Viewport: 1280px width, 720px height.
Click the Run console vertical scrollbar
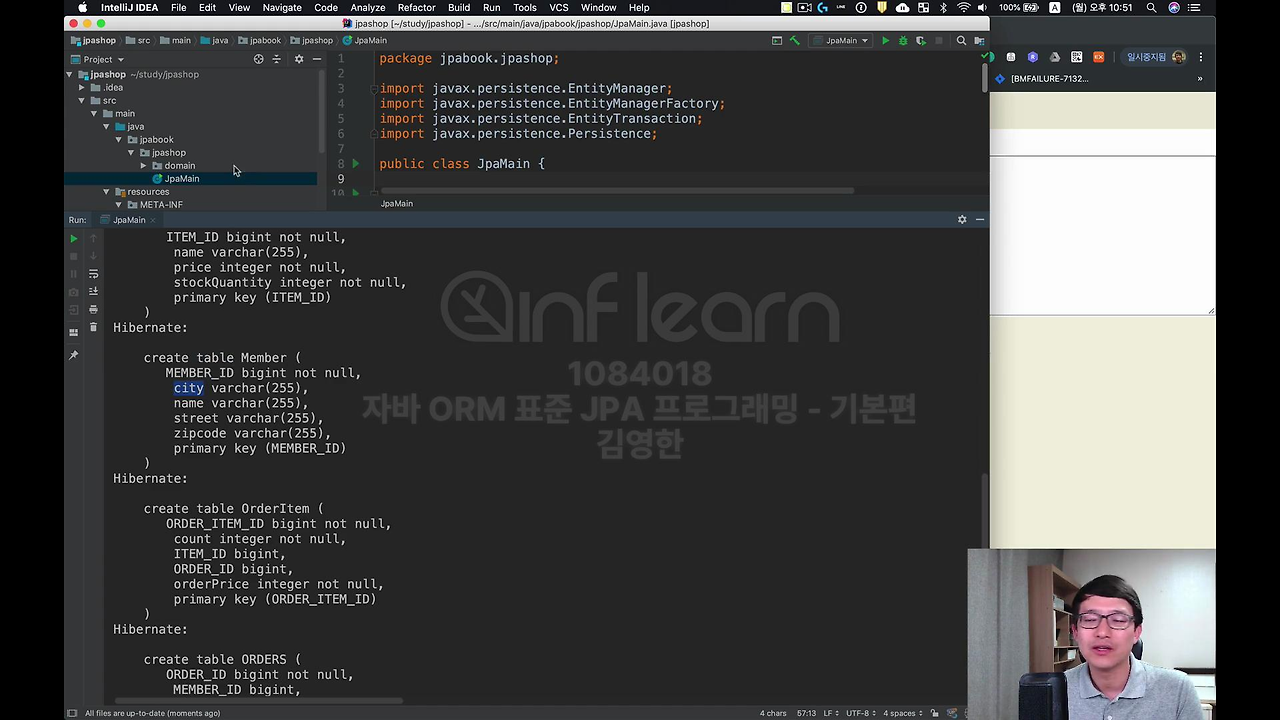tap(984, 509)
